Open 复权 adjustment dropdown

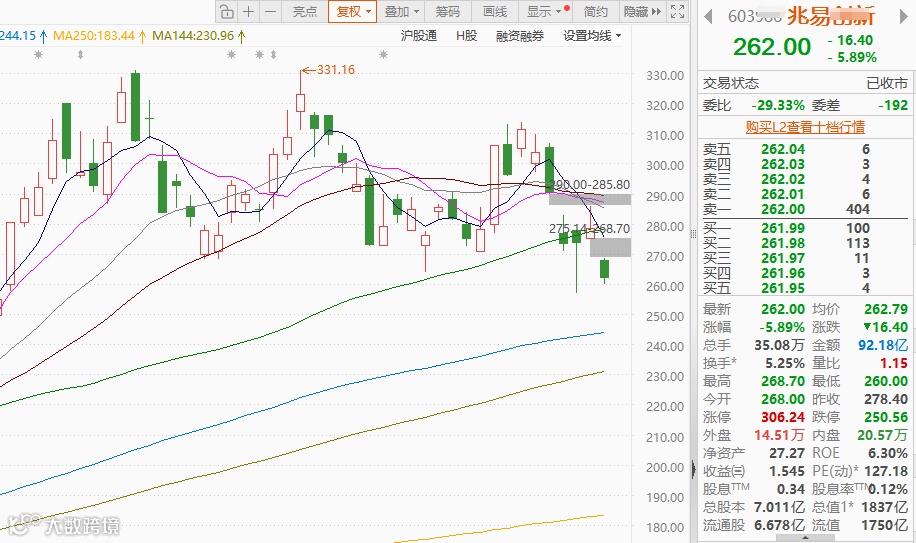coord(352,12)
